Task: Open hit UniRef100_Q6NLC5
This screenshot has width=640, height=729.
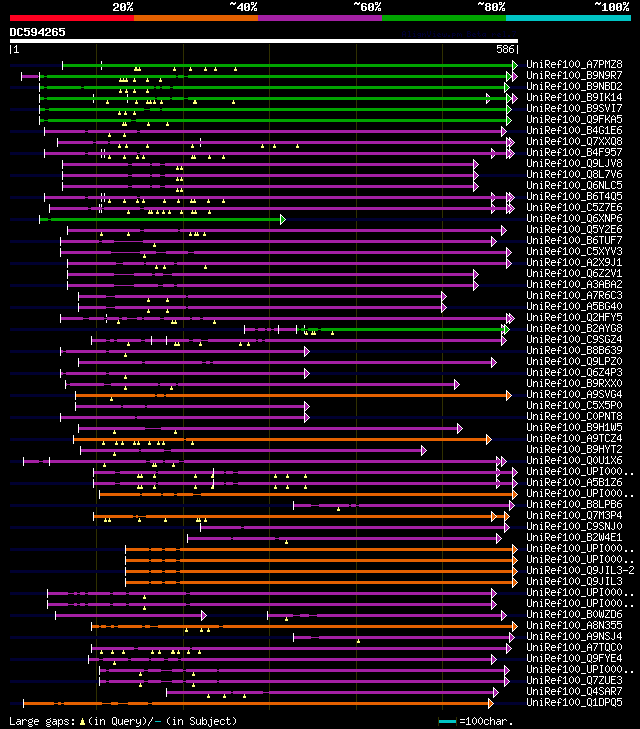Action: click(574, 186)
